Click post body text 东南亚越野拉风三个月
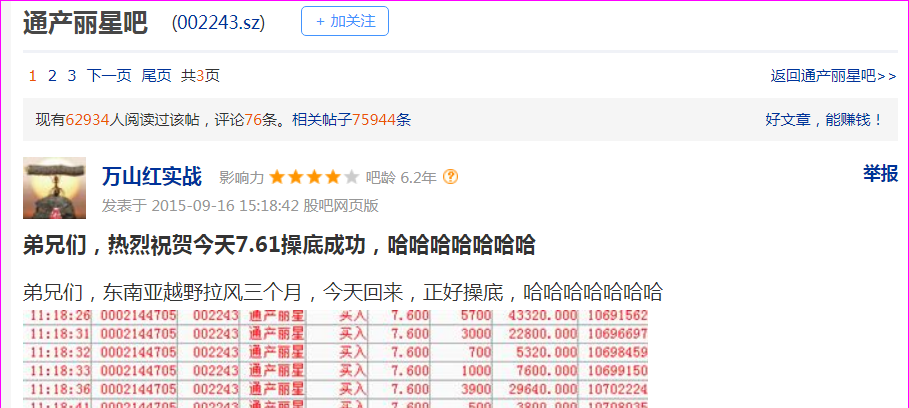909x408 pixels. pyautogui.click(x=202, y=292)
